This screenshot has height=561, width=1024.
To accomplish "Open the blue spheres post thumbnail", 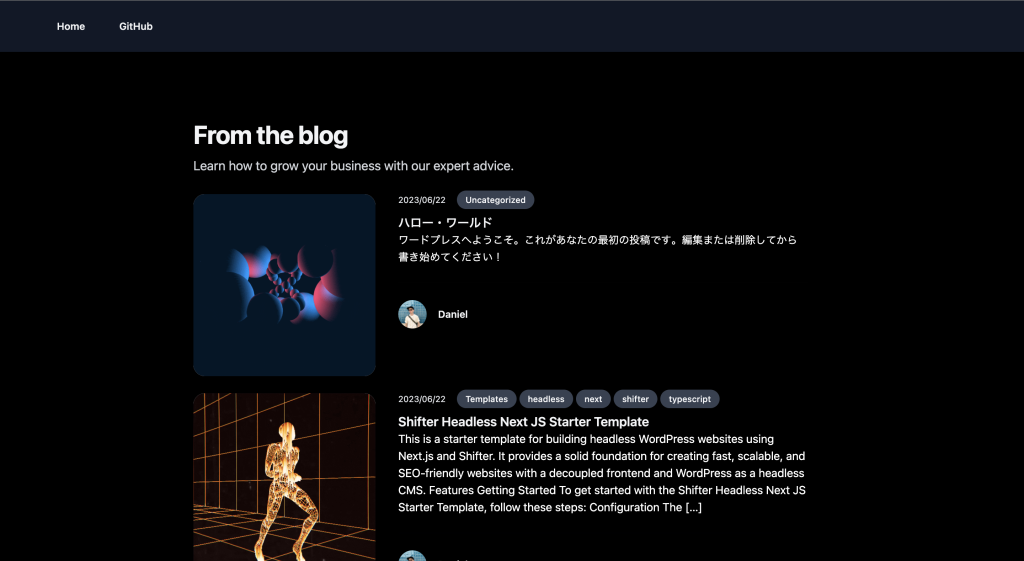I will tap(284, 285).
